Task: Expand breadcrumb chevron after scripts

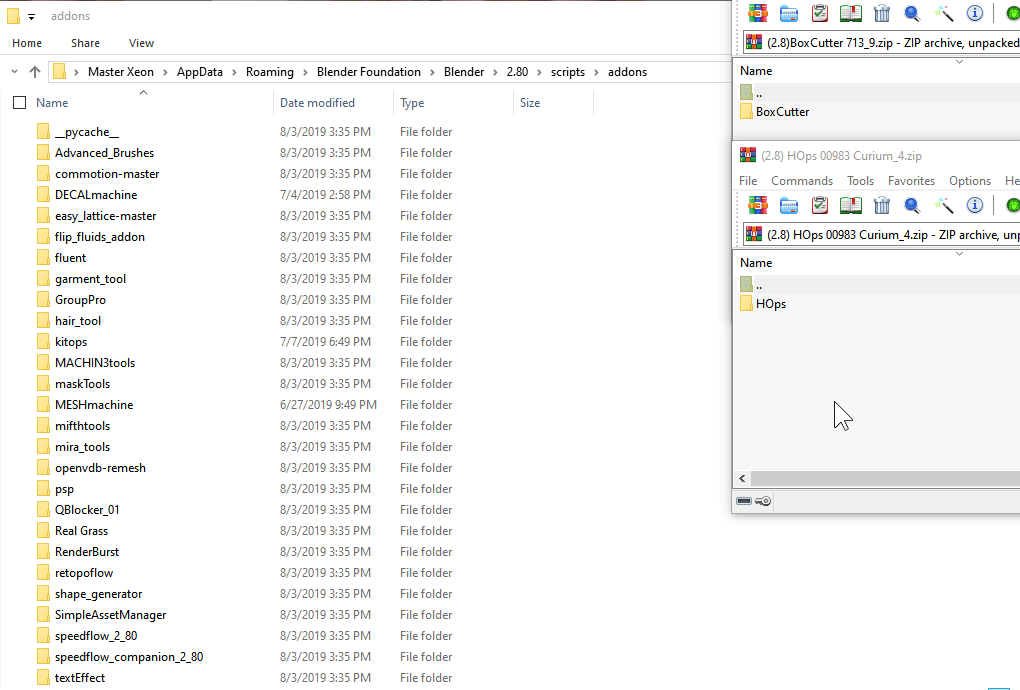Action: pos(596,72)
